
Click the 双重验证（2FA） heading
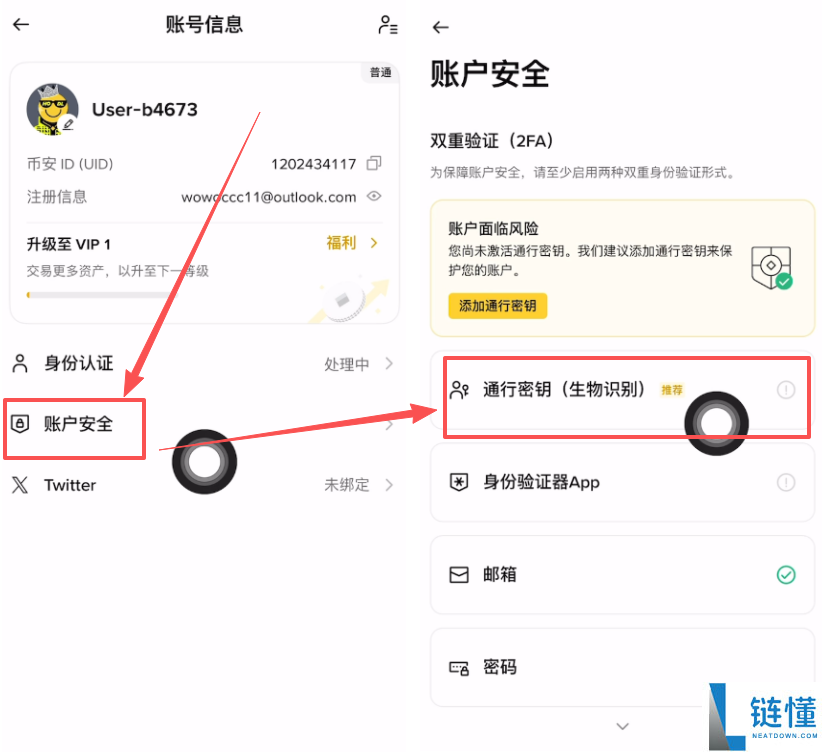(492, 141)
